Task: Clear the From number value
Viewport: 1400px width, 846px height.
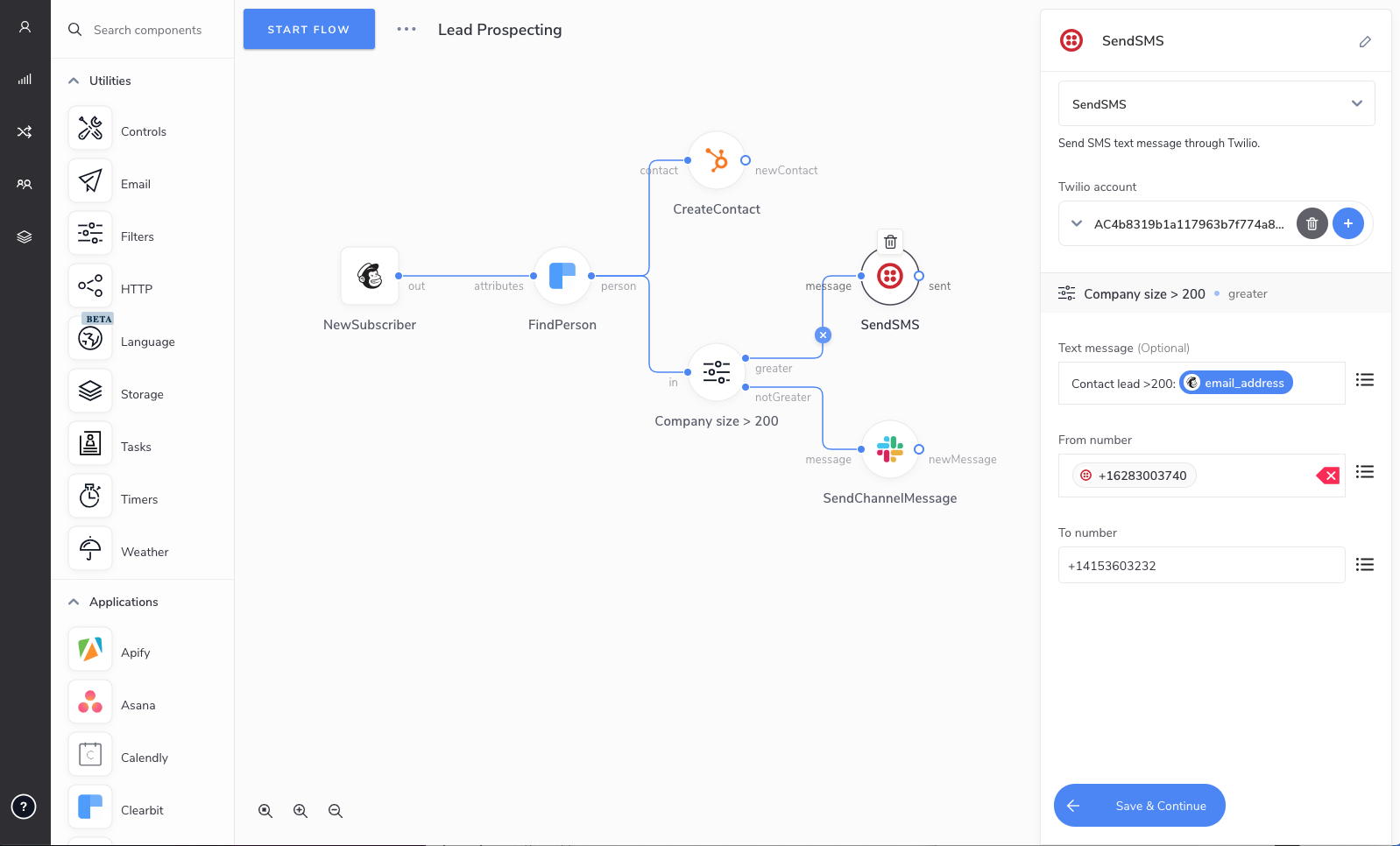Action: pos(1328,476)
